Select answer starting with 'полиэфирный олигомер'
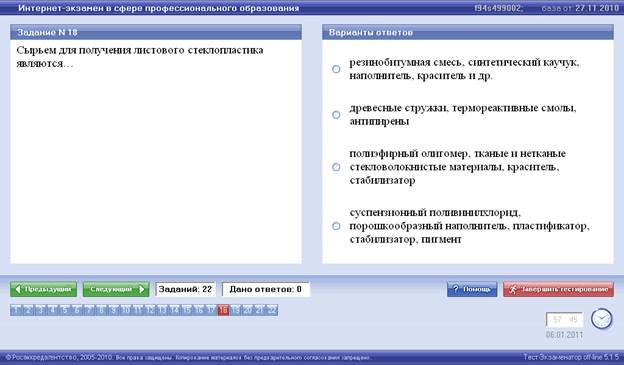This screenshot has width=624, height=365. click(336, 167)
